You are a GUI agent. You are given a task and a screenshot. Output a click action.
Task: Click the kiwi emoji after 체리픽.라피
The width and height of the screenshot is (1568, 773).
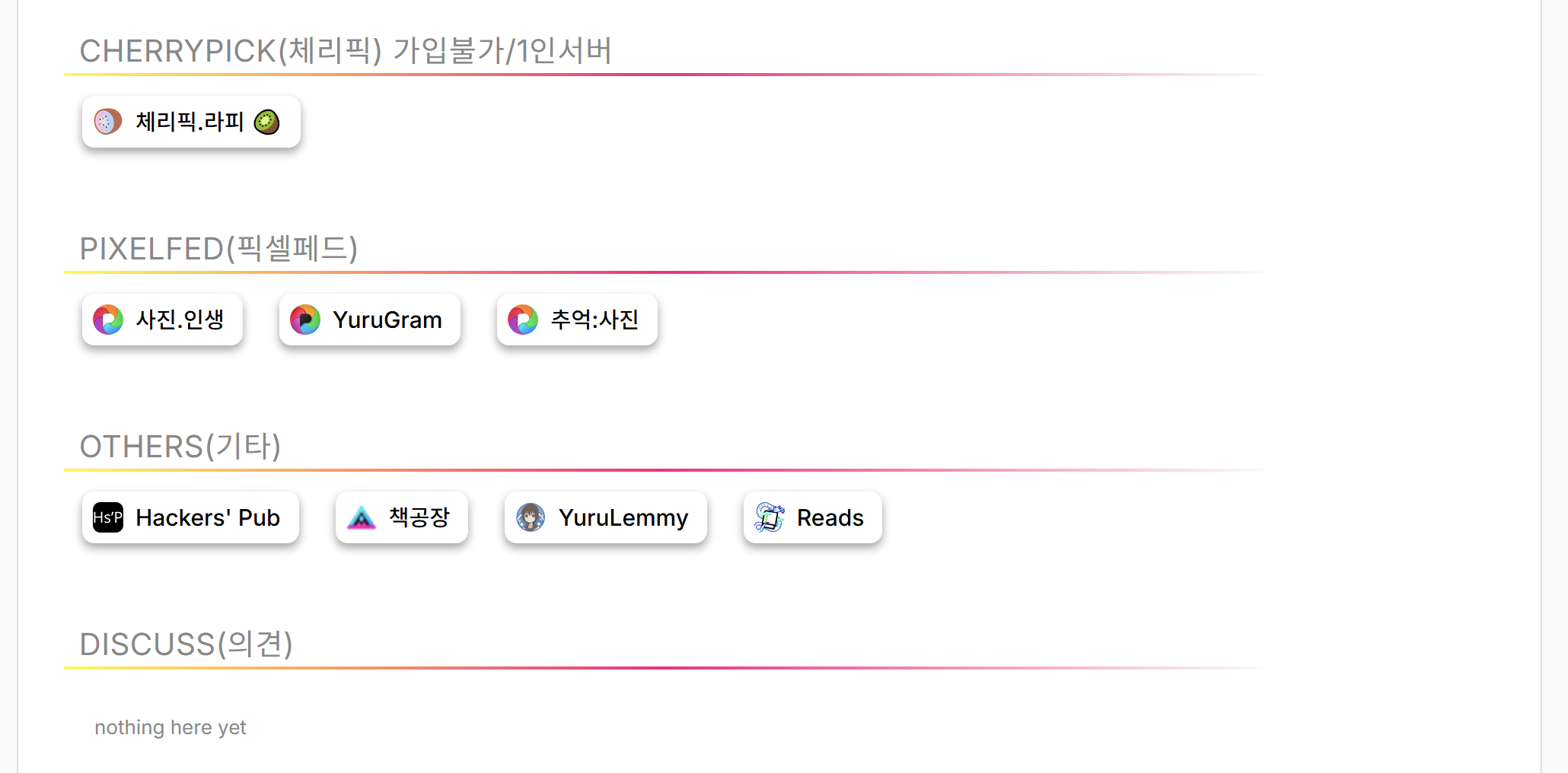pos(266,122)
